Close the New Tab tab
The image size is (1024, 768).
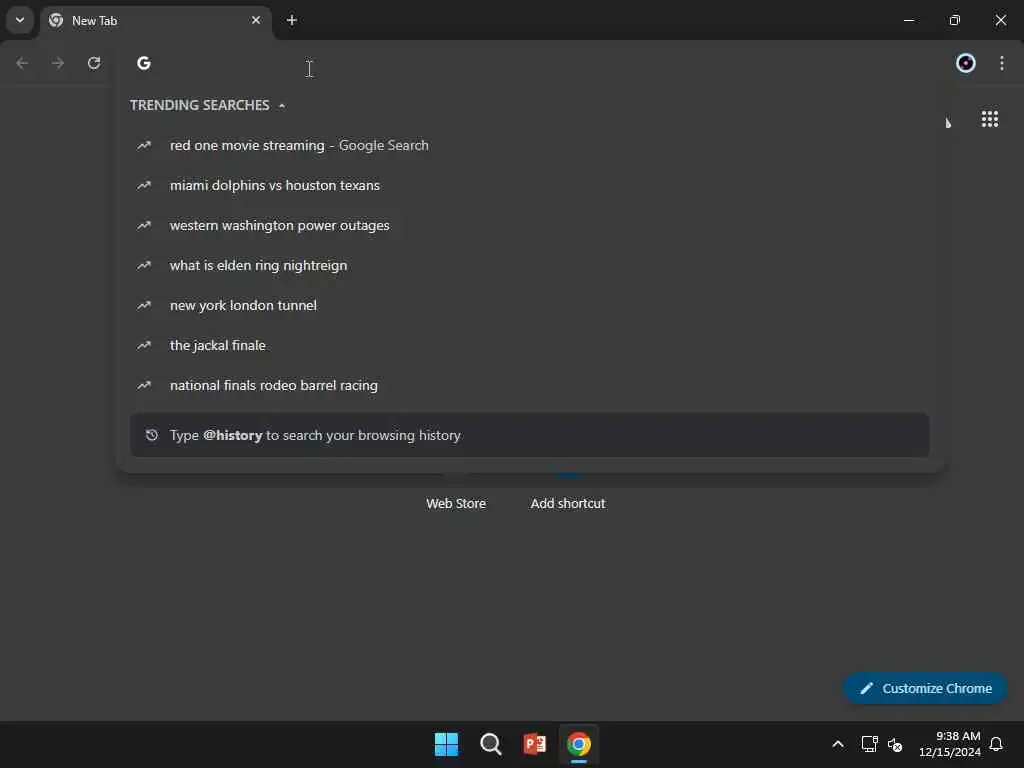(255, 20)
